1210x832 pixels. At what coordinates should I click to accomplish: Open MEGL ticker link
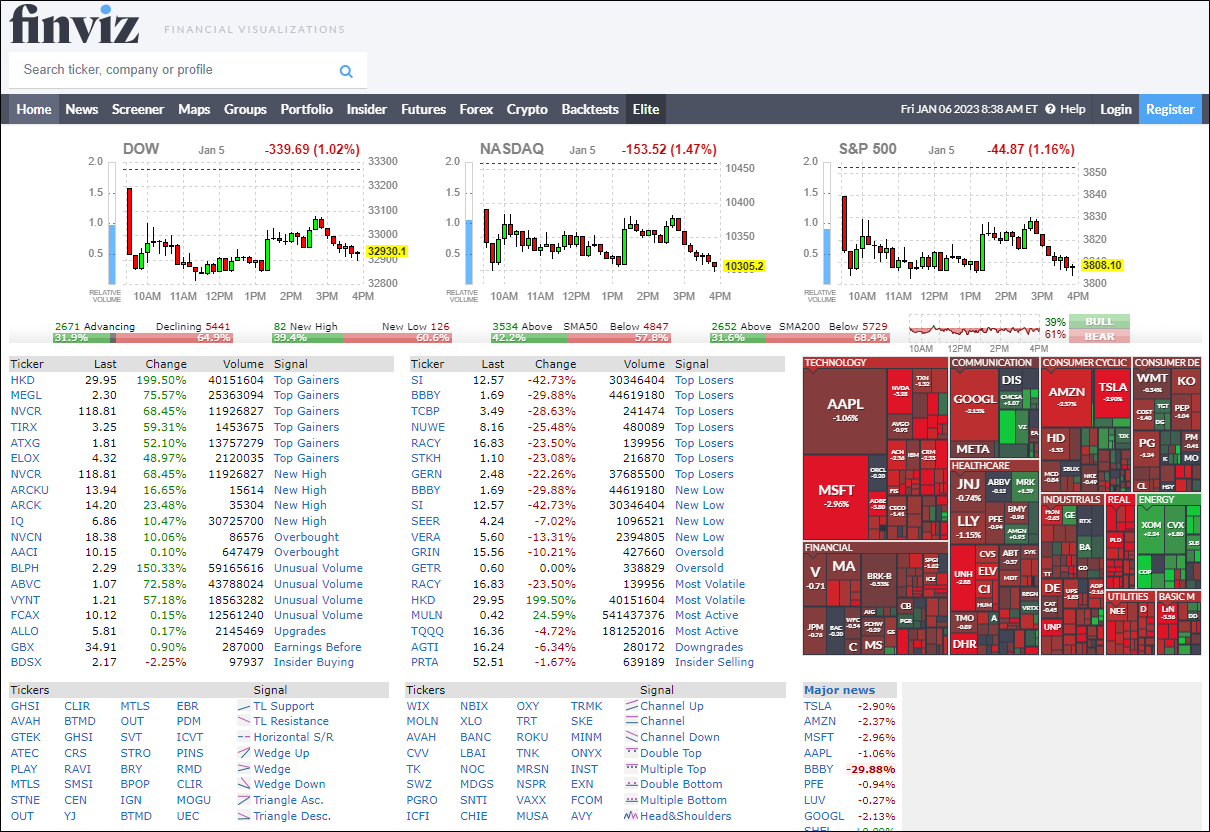[x=26, y=396]
